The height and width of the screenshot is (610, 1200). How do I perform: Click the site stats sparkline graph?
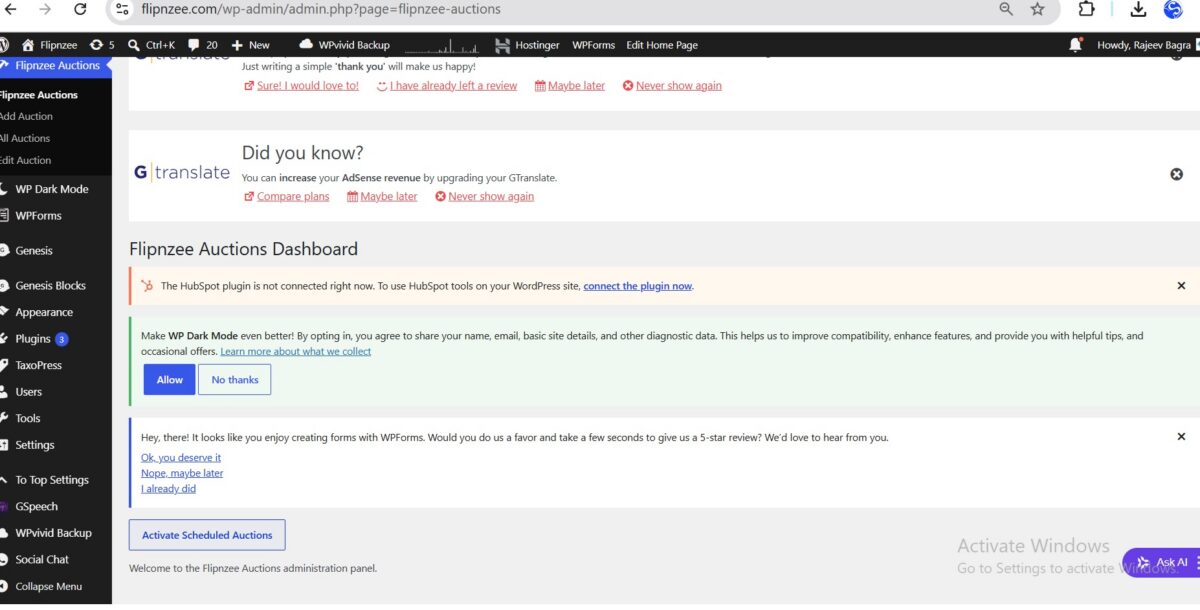(x=441, y=45)
